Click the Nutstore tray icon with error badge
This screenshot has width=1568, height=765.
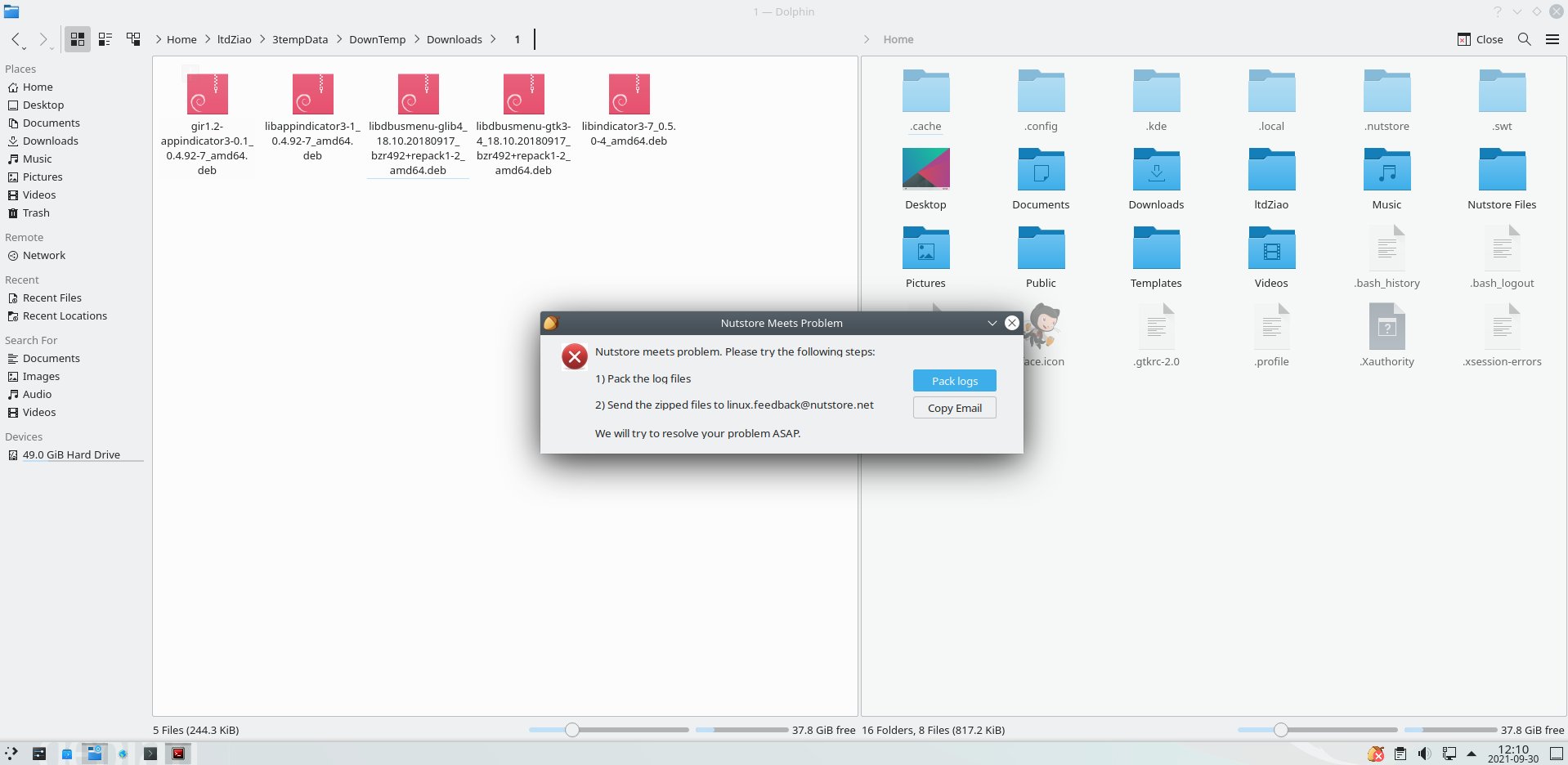[1377, 754]
